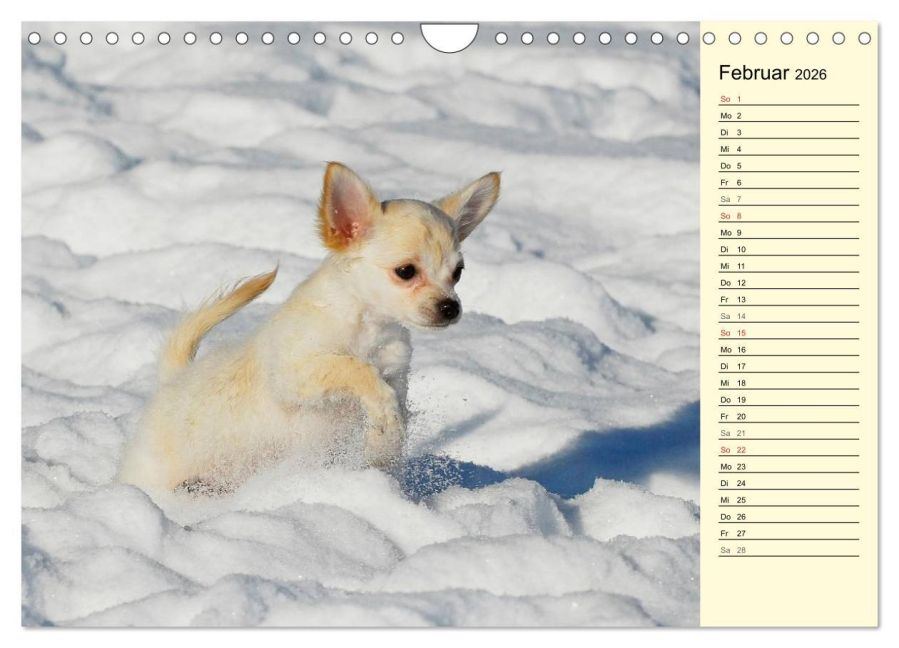Select the date row So 8
The image size is (899, 648).
tap(789, 216)
